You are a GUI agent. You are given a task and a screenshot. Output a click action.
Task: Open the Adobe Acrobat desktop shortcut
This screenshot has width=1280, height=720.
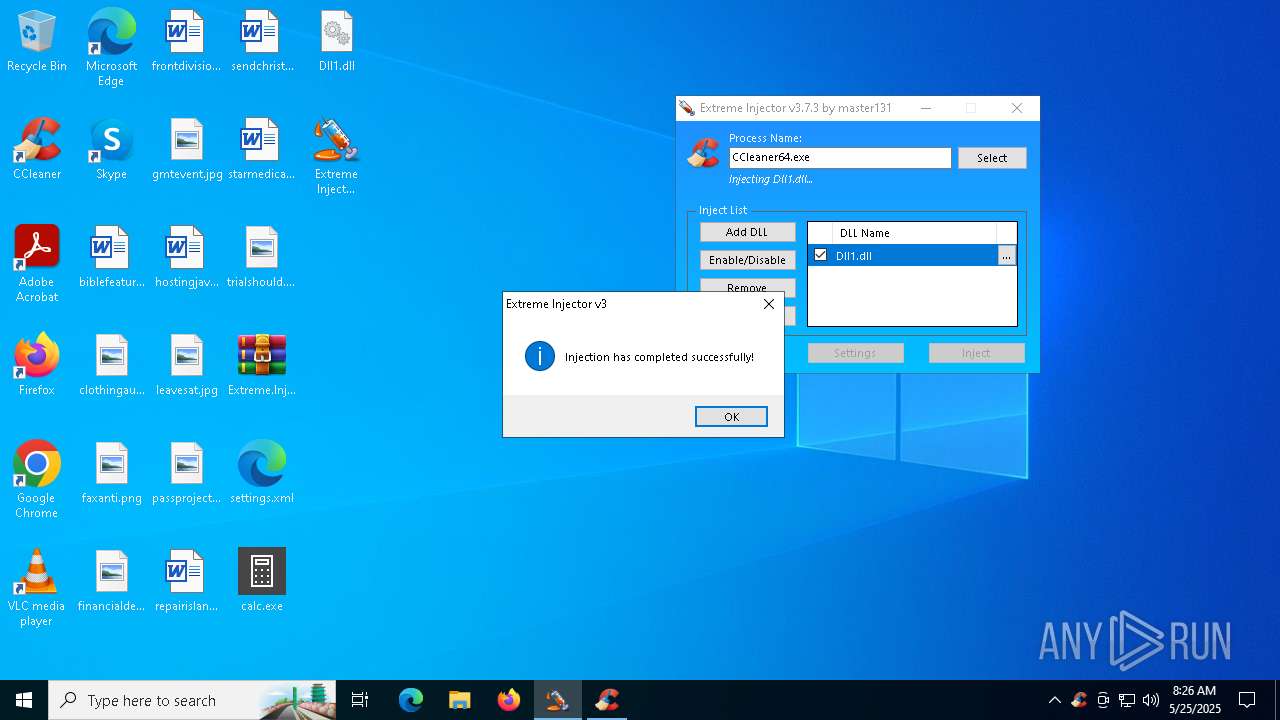click(37, 264)
